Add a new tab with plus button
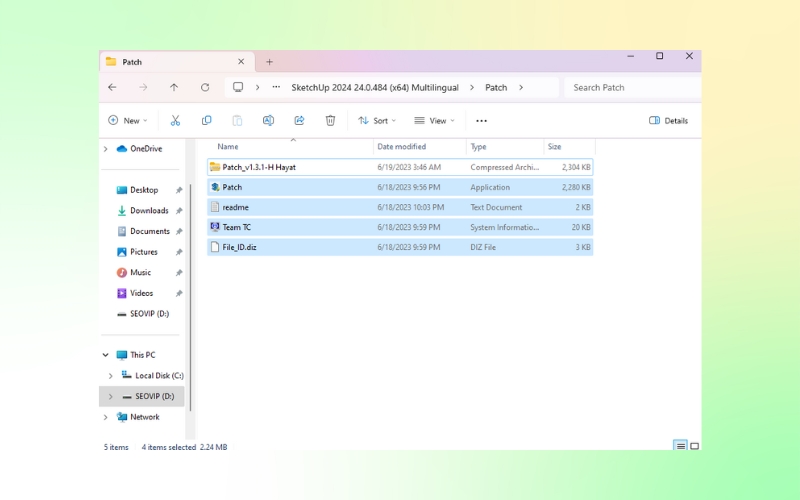The width and height of the screenshot is (800, 500). (x=269, y=62)
